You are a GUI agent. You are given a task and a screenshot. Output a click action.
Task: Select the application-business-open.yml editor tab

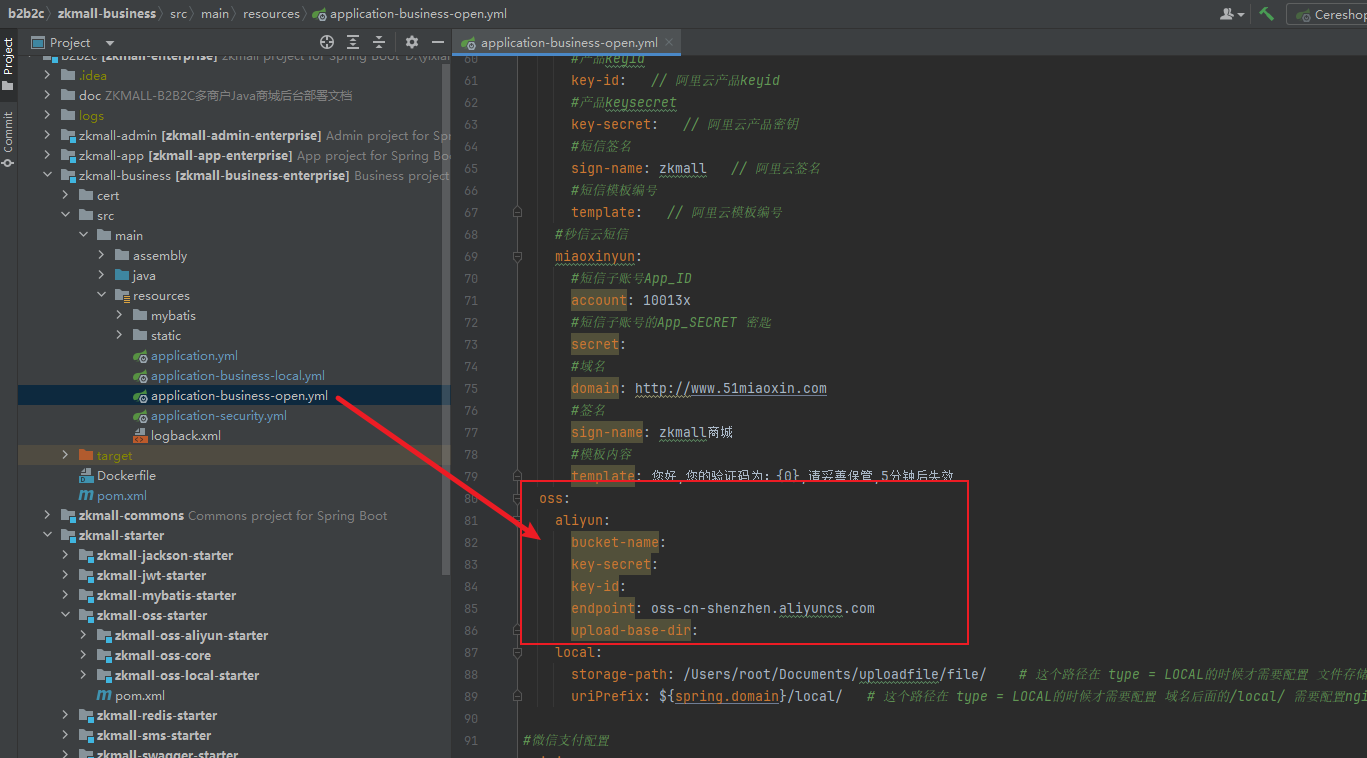[569, 42]
